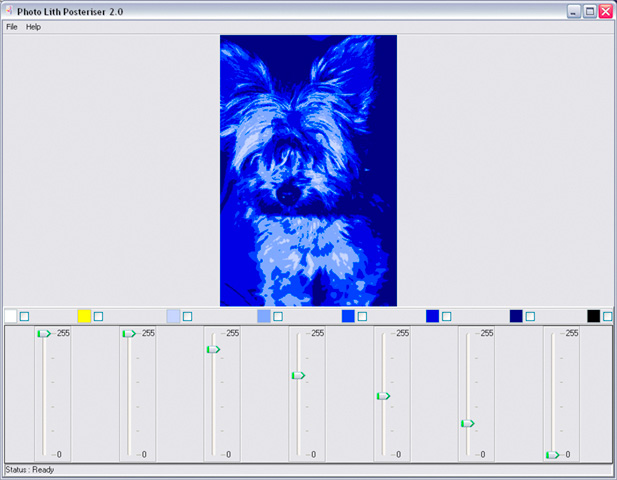The width and height of the screenshot is (617, 480).
Task: Open the File menu
Action: click(12, 27)
